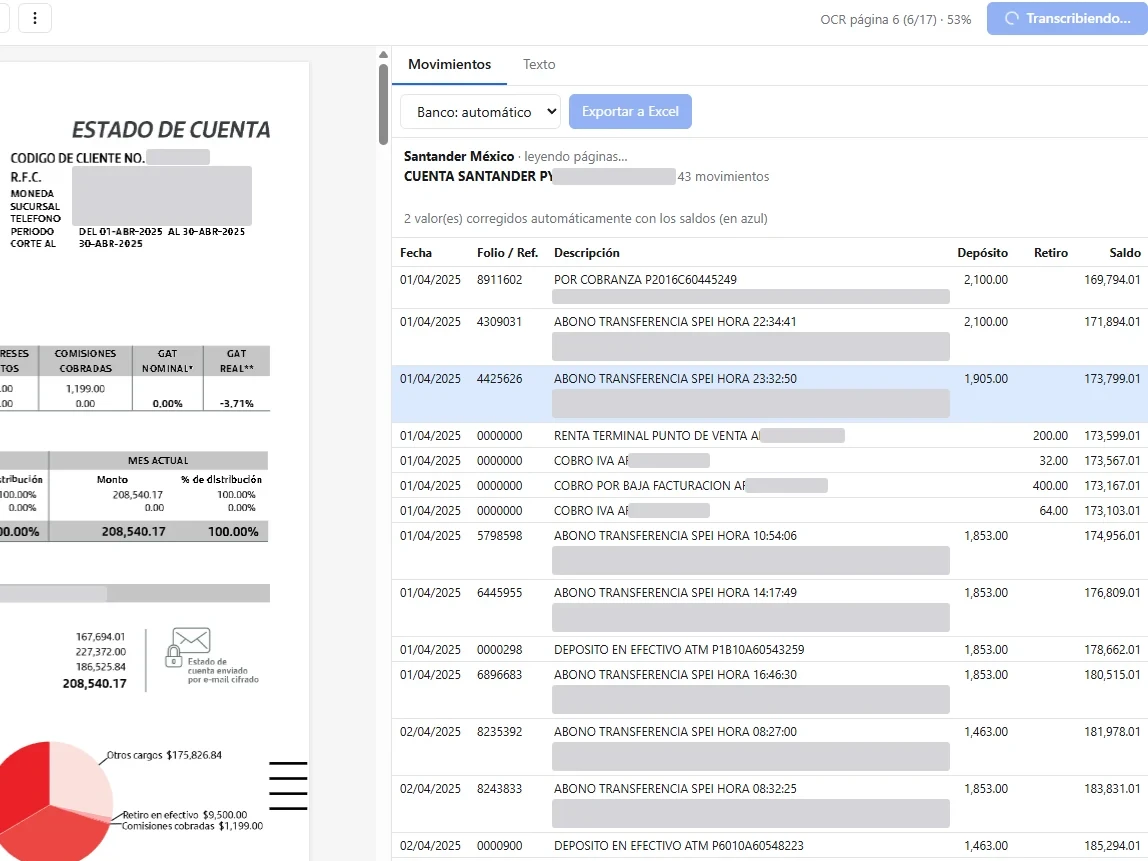Click saldo 174,956.01 cell

1112,535
